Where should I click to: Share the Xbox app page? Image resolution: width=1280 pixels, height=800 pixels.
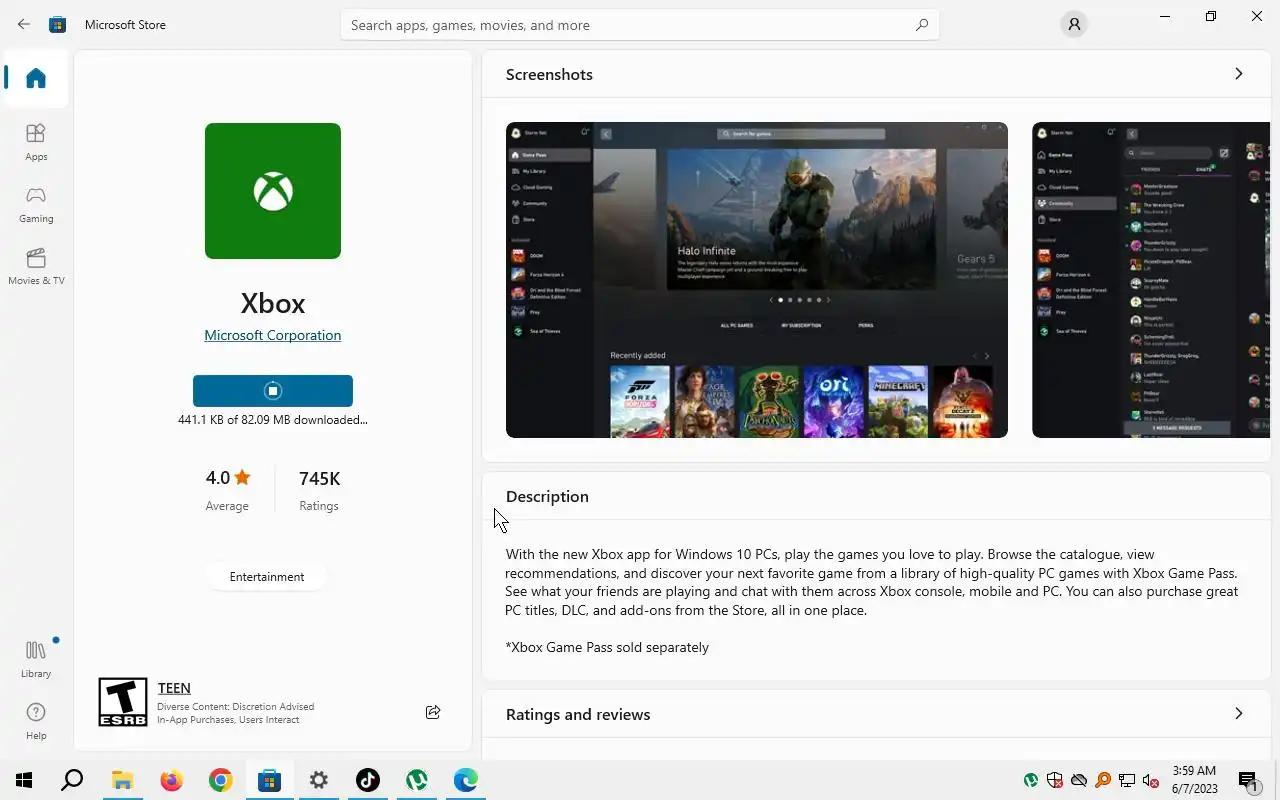point(433,712)
